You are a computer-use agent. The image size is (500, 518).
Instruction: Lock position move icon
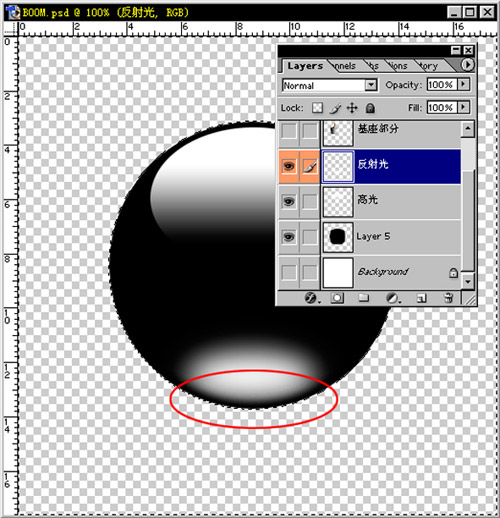point(352,108)
